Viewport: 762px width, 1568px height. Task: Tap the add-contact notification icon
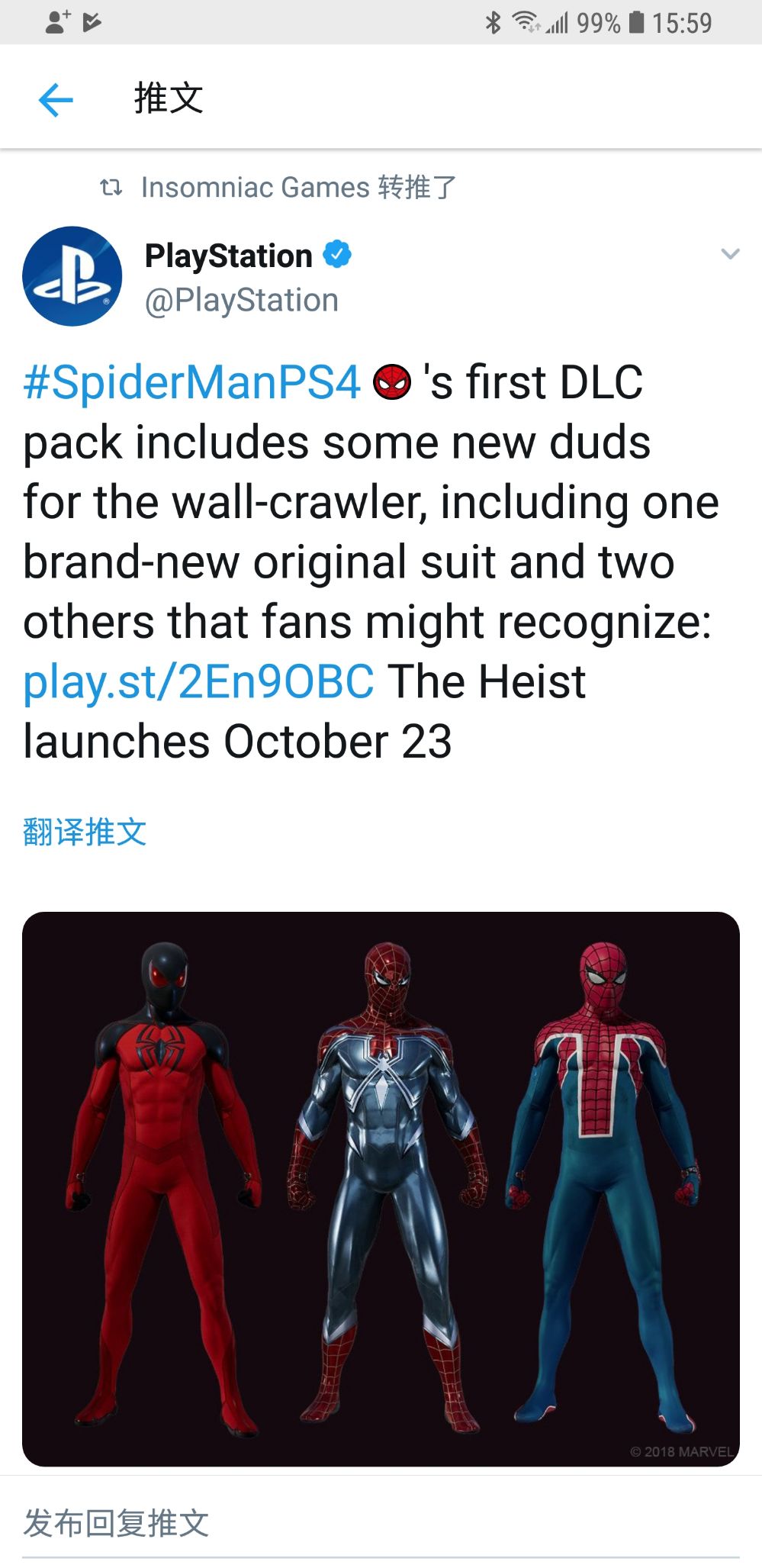tap(57, 22)
